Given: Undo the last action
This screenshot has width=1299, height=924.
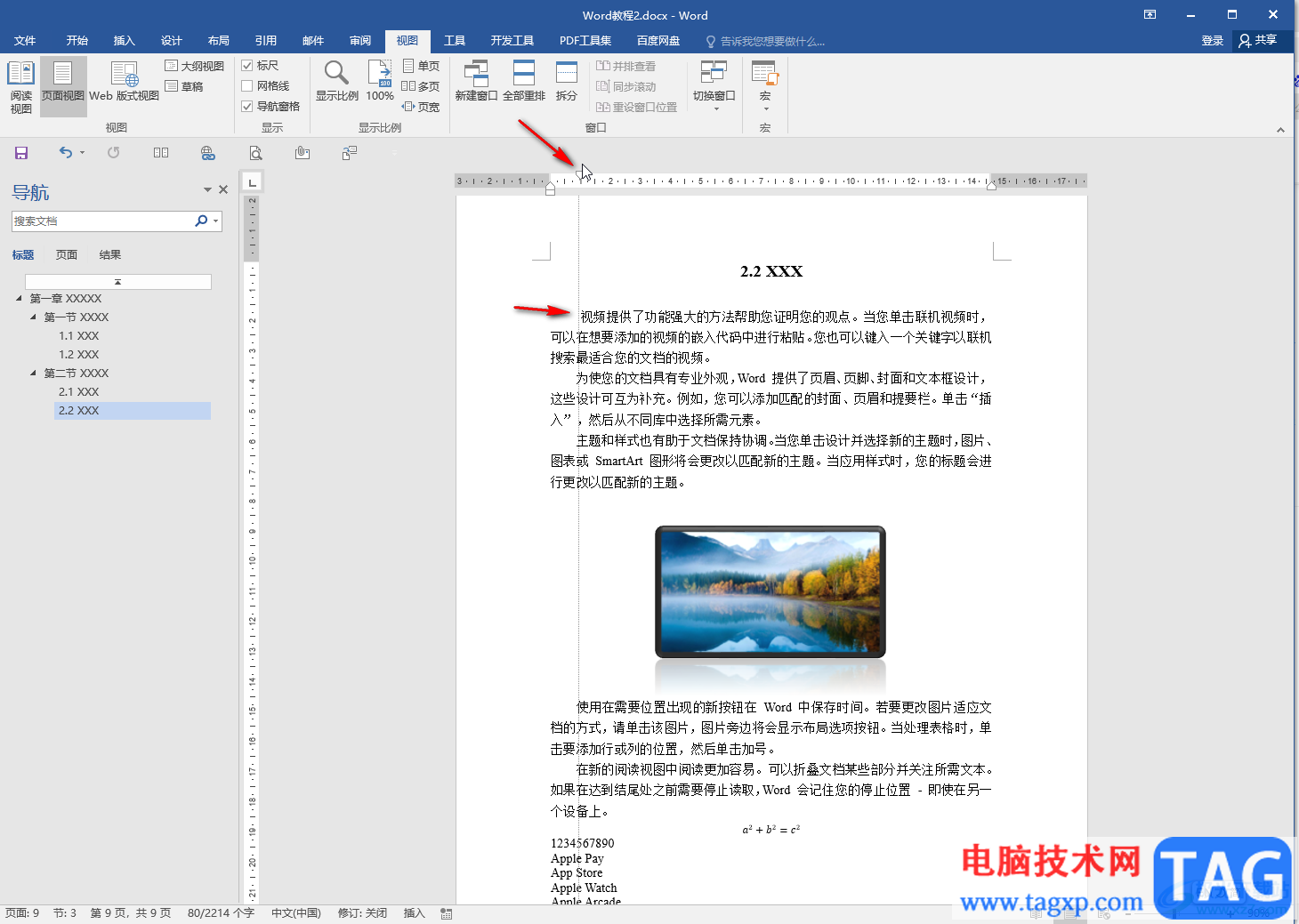Looking at the screenshot, I should click(x=66, y=153).
